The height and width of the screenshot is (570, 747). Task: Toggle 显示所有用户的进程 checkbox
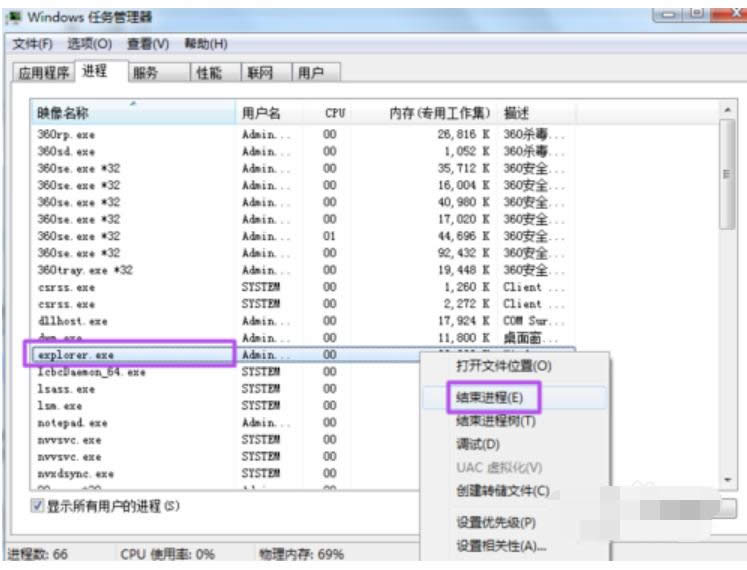coord(37,506)
